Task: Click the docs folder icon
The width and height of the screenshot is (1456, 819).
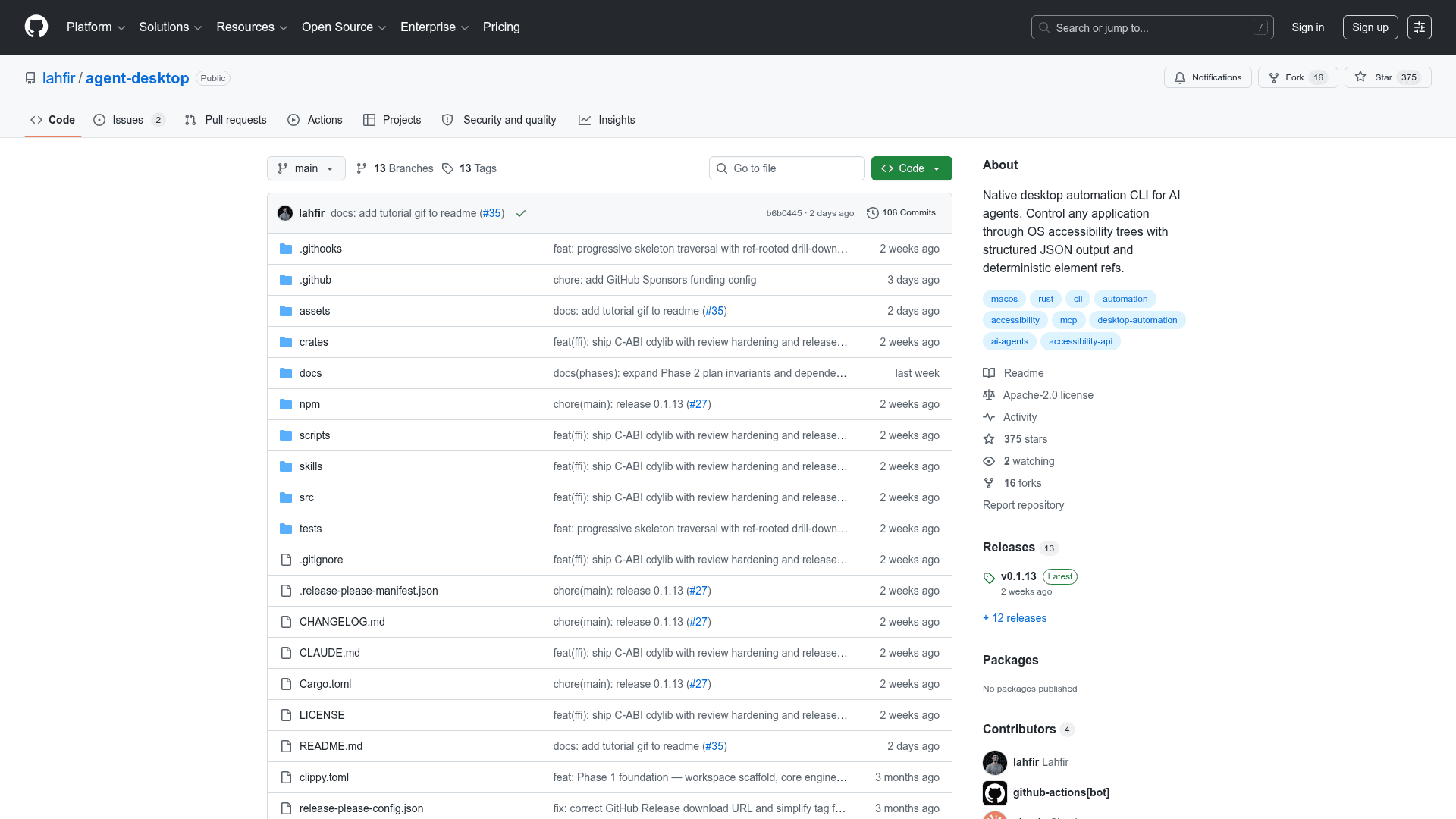Action: point(286,373)
